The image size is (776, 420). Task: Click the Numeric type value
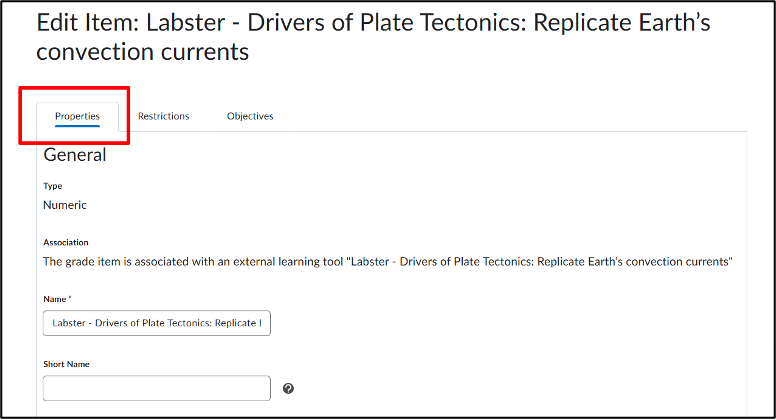[65, 205]
